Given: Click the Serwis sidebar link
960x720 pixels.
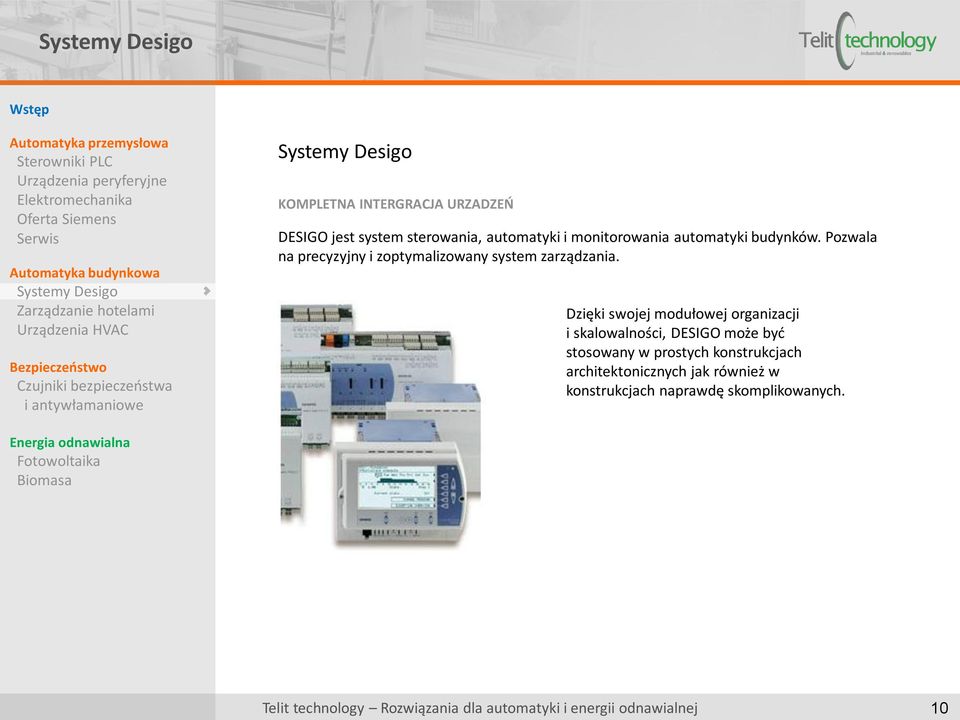Looking at the screenshot, I should click(x=38, y=239).
